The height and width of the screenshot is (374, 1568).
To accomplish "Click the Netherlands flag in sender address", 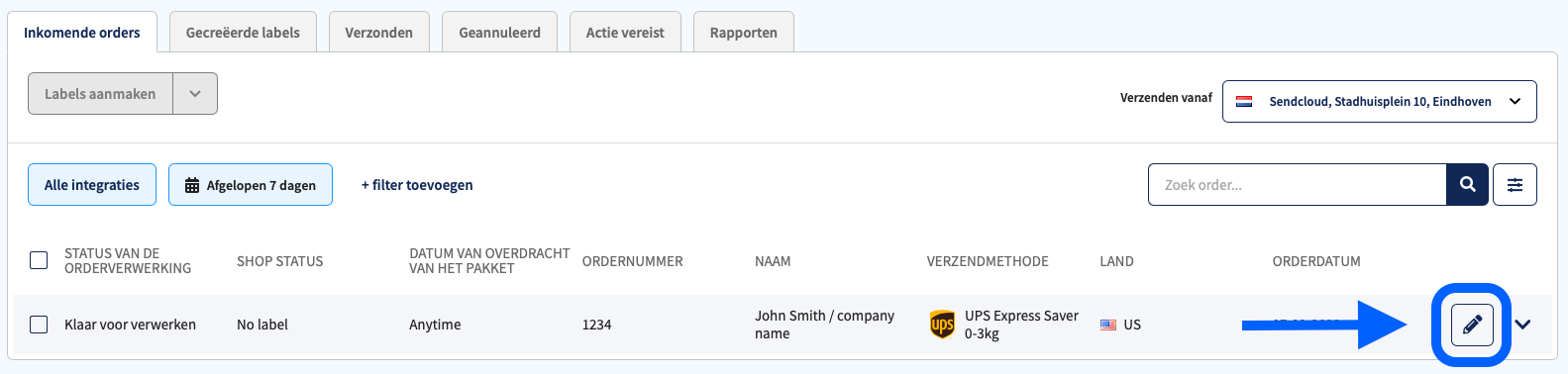I will tap(1245, 101).
